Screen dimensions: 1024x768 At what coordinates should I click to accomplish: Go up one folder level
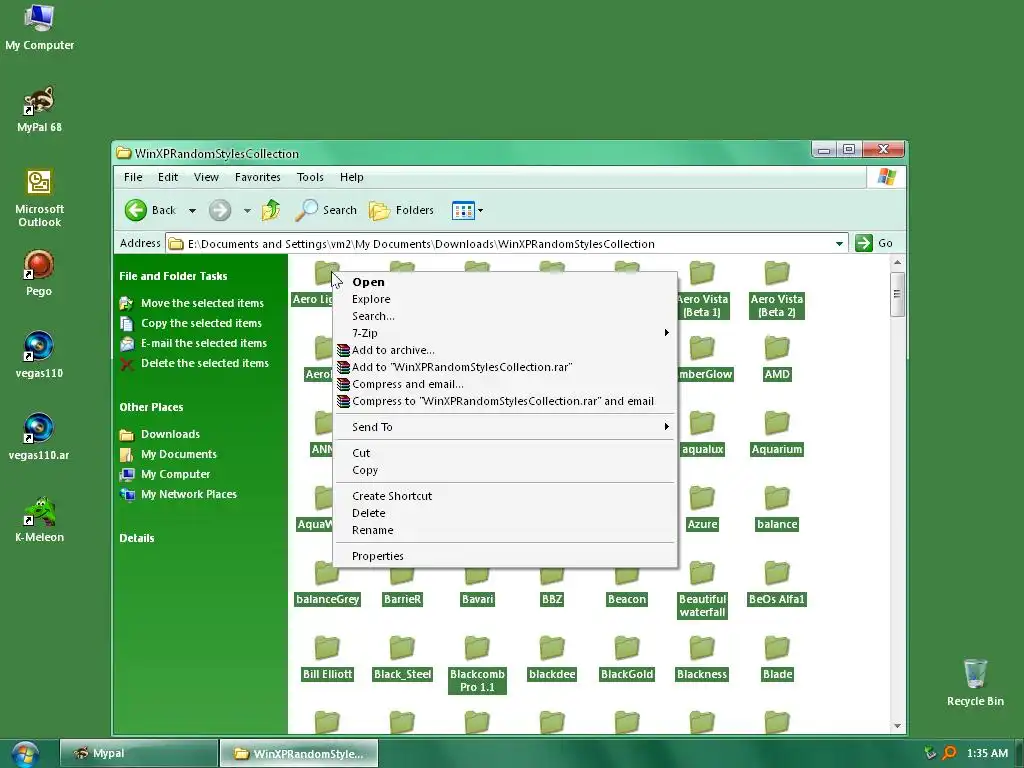(270, 210)
